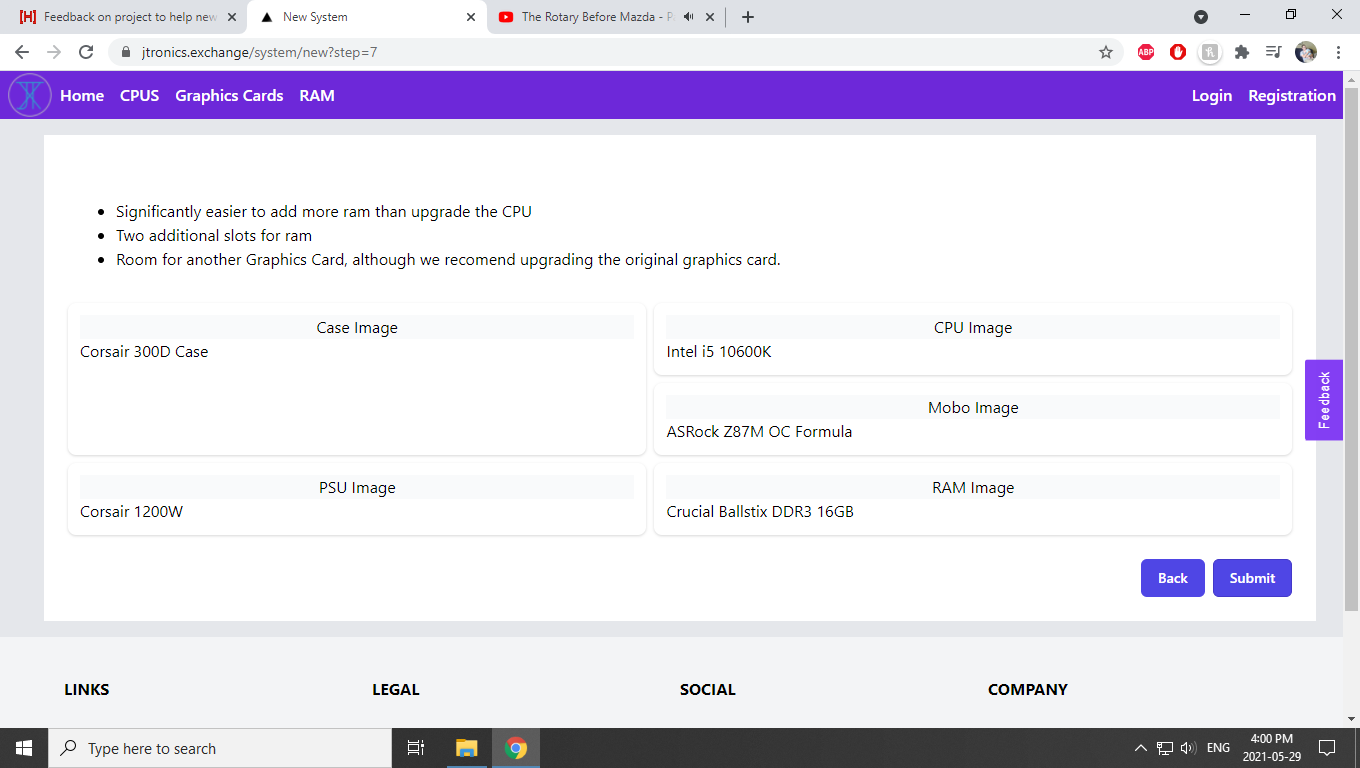Click the SOCIAL footer heading
The width and height of the screenshot is (1360, 768).
click(x=708, y=689)
